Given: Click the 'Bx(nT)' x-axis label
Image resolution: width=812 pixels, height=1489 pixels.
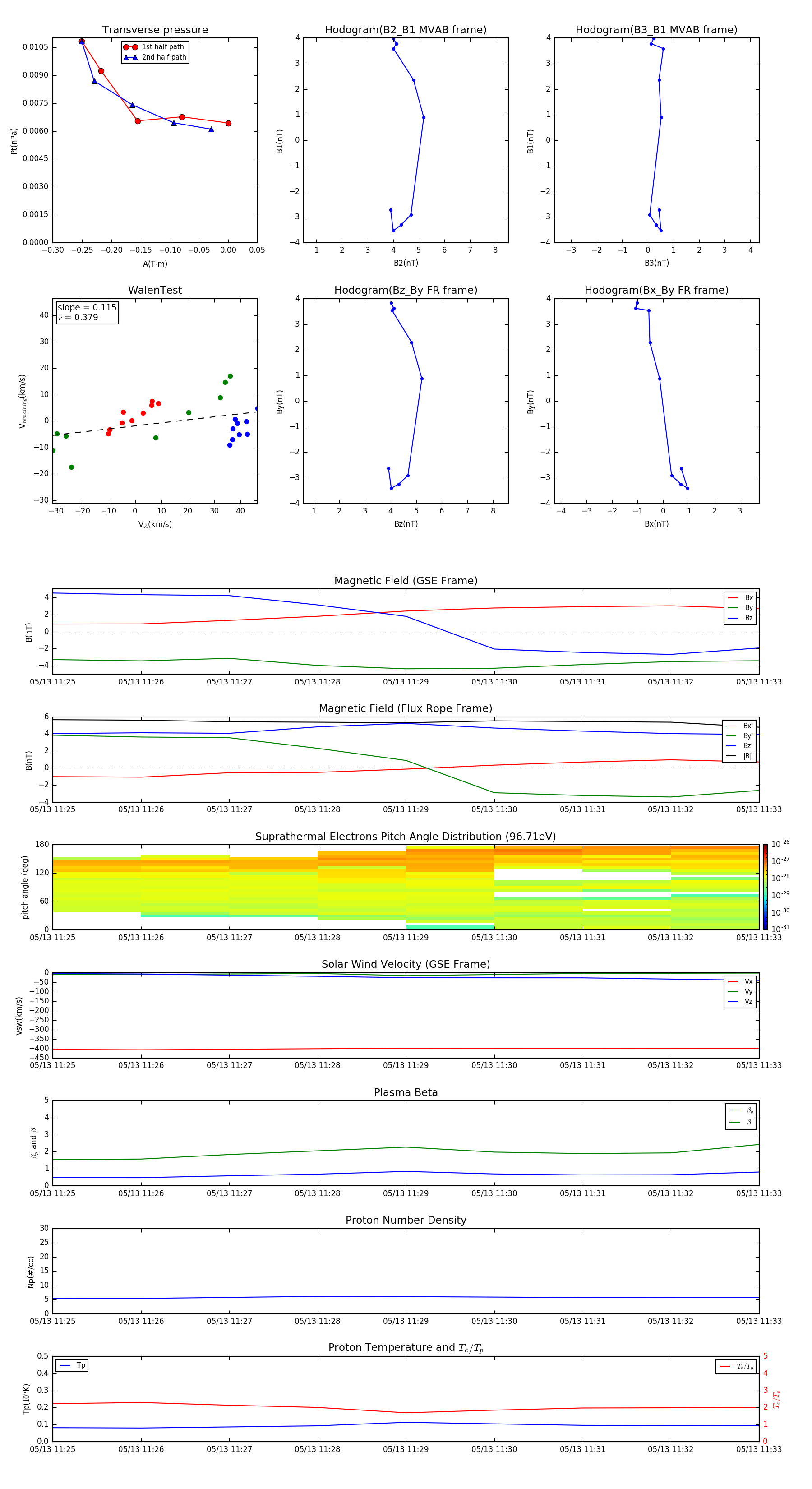Looking at the screenshot, I should (x=656, y=524).
